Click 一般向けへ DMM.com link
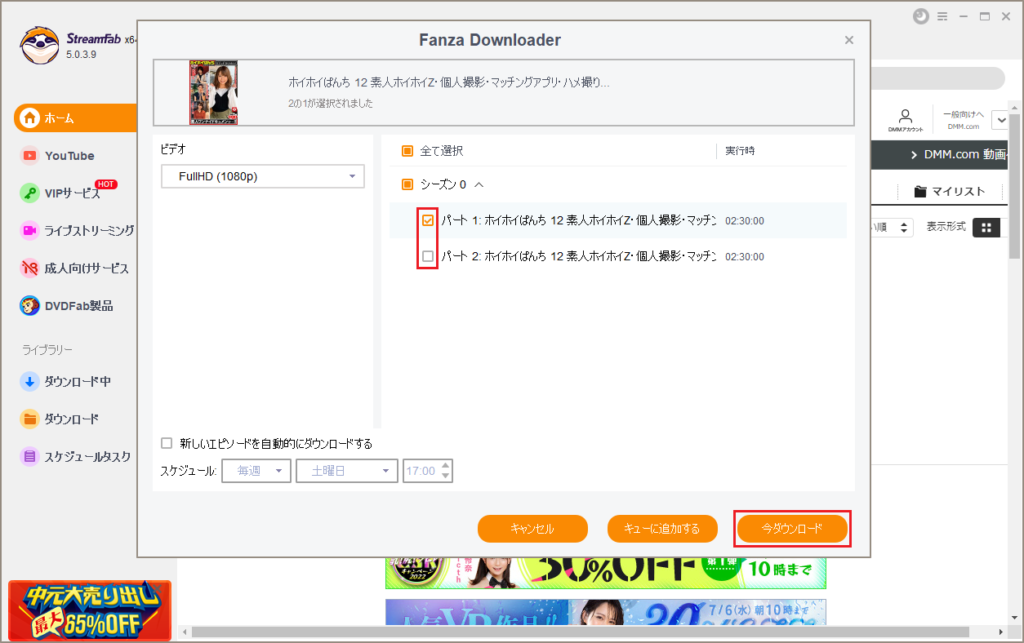Image resolution: width=1024 pixels, height=643 pixels. (x=963, y=120)
